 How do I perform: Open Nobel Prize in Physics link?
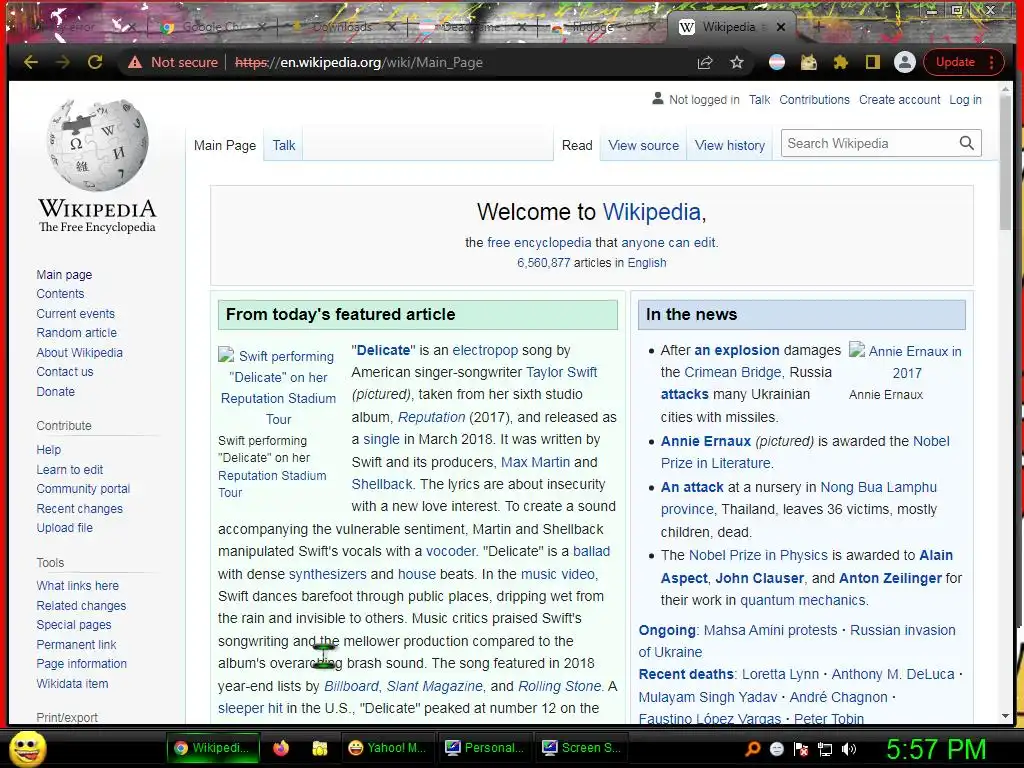pyautogui.click(x=758, y=555)
